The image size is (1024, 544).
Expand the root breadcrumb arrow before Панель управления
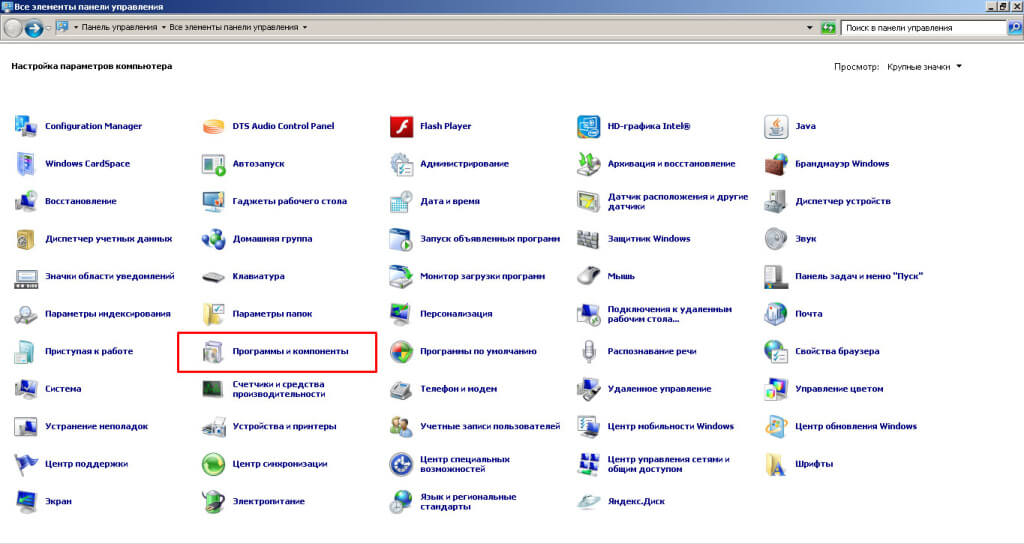coord(76,27)
